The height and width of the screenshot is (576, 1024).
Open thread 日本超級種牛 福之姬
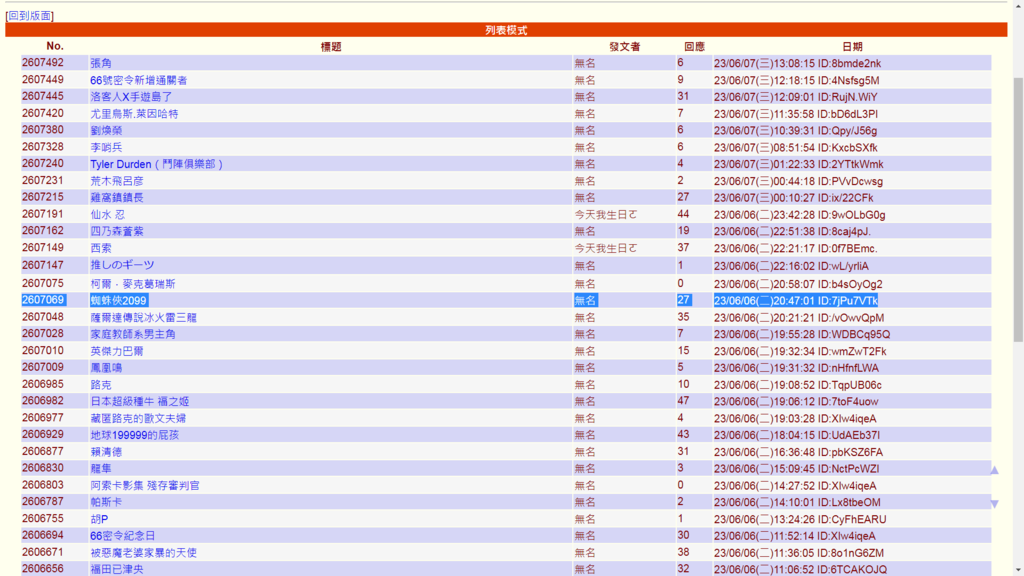coord(140,402)
